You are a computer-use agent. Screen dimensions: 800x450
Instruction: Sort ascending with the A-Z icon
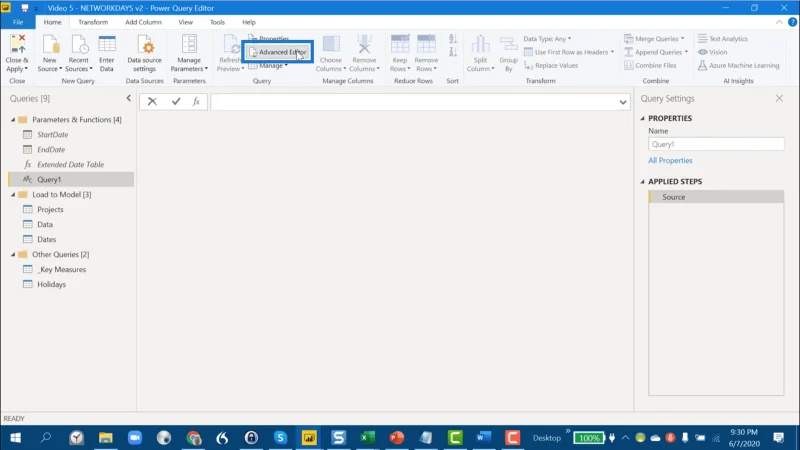pyautogui.click(x=453, y=39)
